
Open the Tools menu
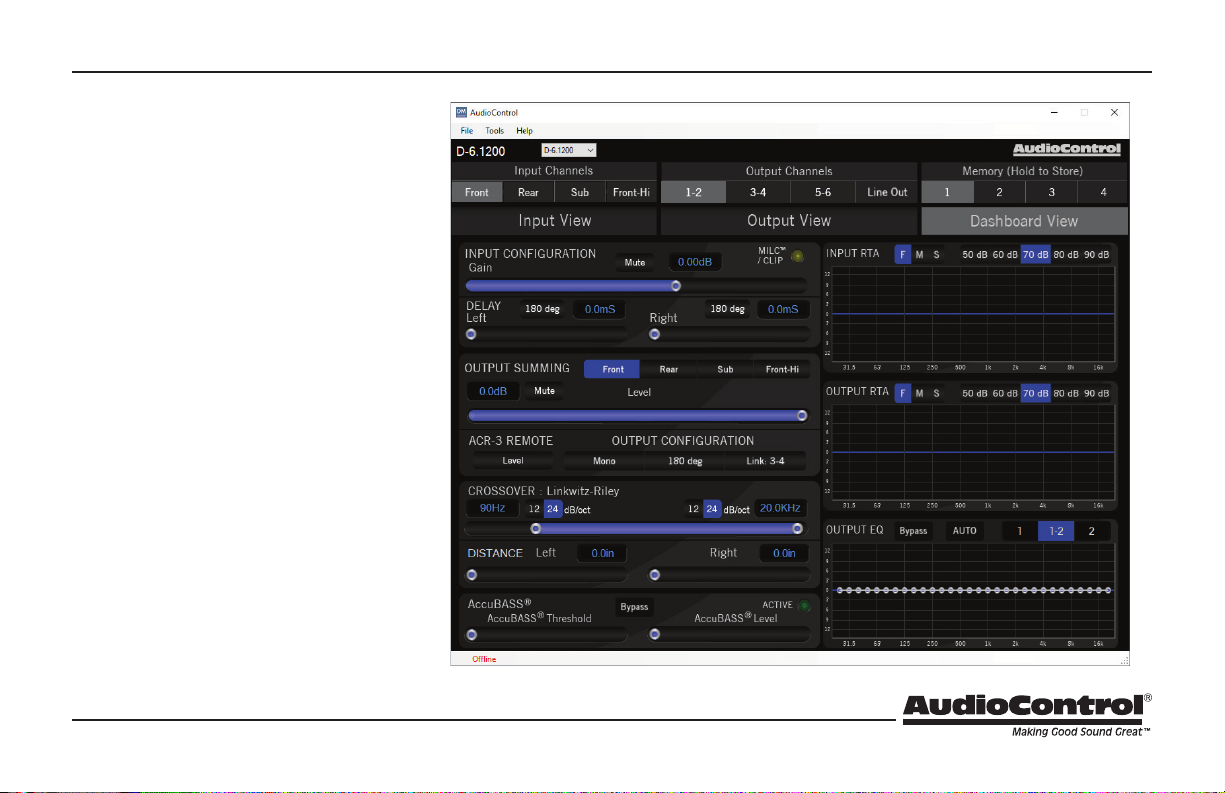click(494, 131)
